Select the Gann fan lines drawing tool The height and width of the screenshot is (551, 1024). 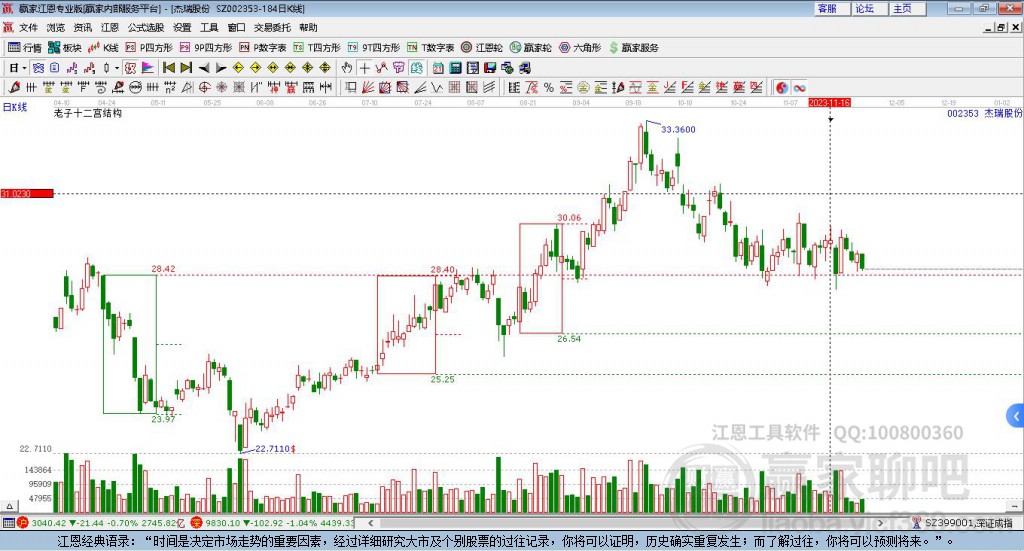click(x=368, y=87)
